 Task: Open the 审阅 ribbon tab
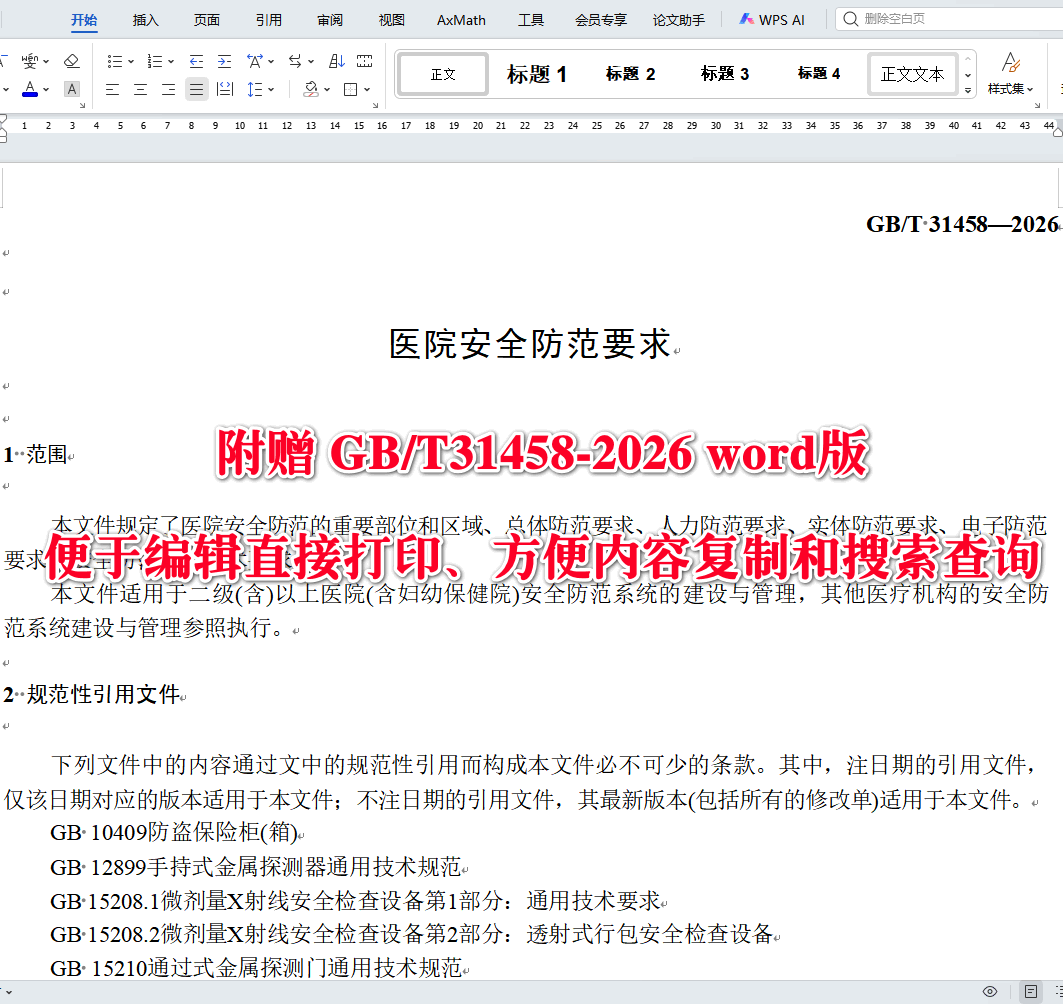[330, 19]
